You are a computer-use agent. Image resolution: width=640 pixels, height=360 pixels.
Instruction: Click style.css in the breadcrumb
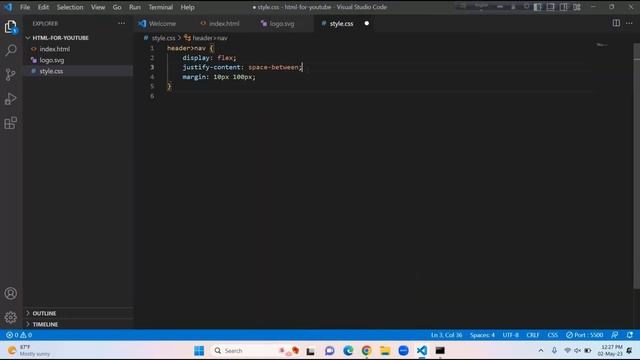tap(163, 38)
